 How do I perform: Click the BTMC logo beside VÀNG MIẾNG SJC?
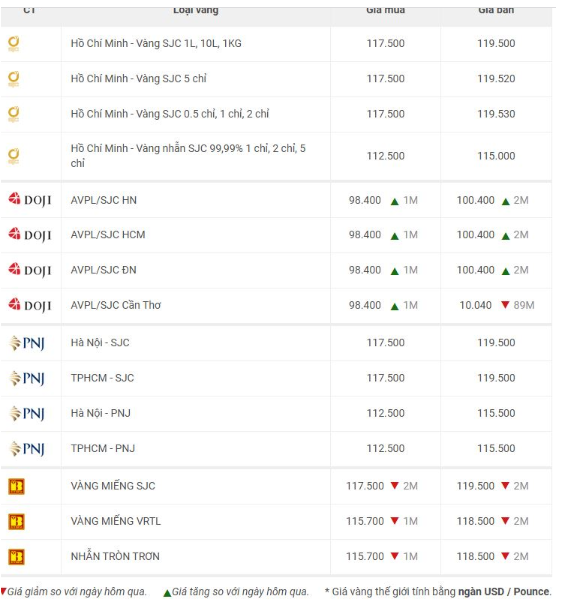click(x=16, y=486)
